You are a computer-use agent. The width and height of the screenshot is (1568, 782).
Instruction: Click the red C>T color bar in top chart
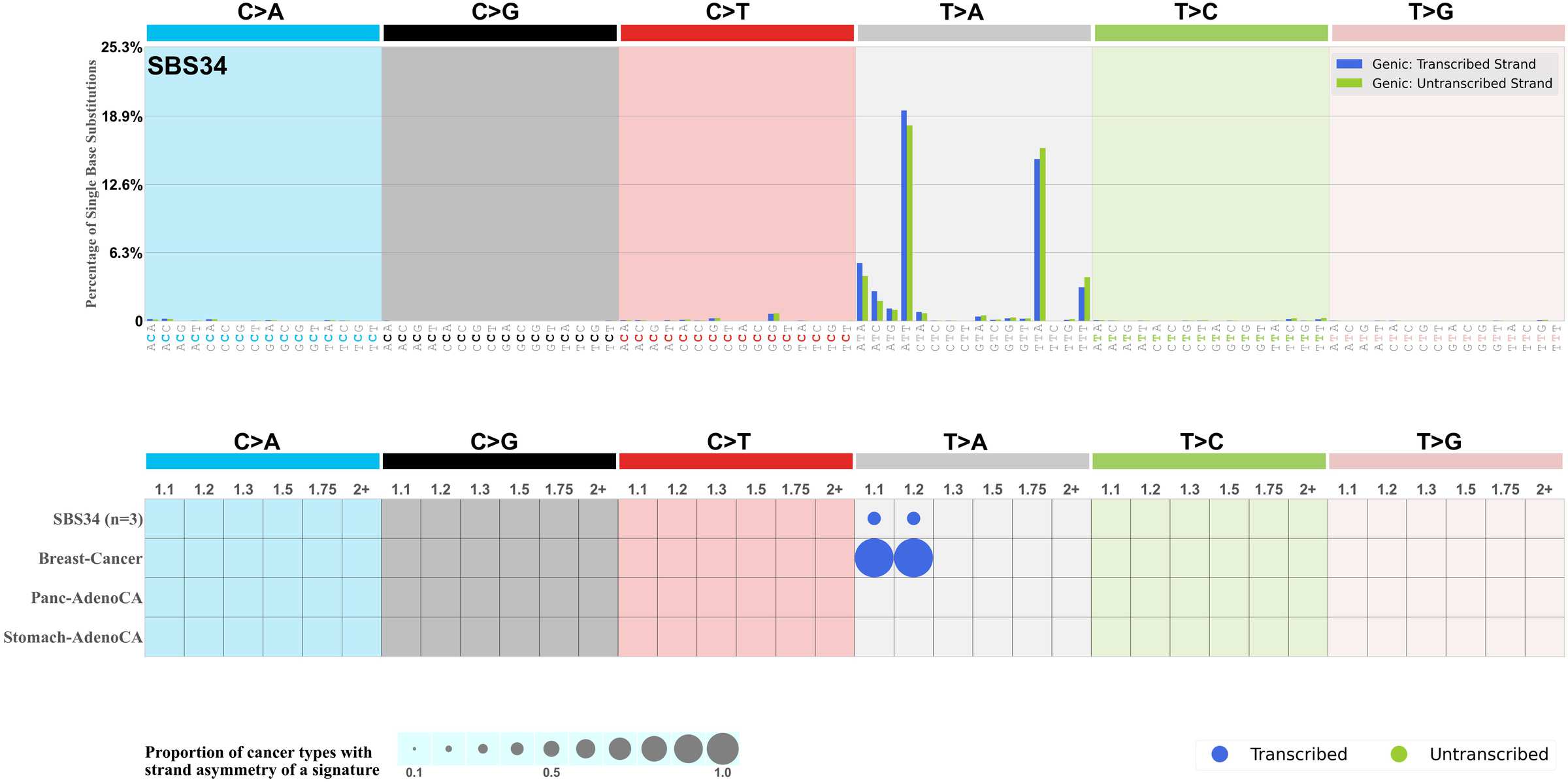(x=737, y=33)
